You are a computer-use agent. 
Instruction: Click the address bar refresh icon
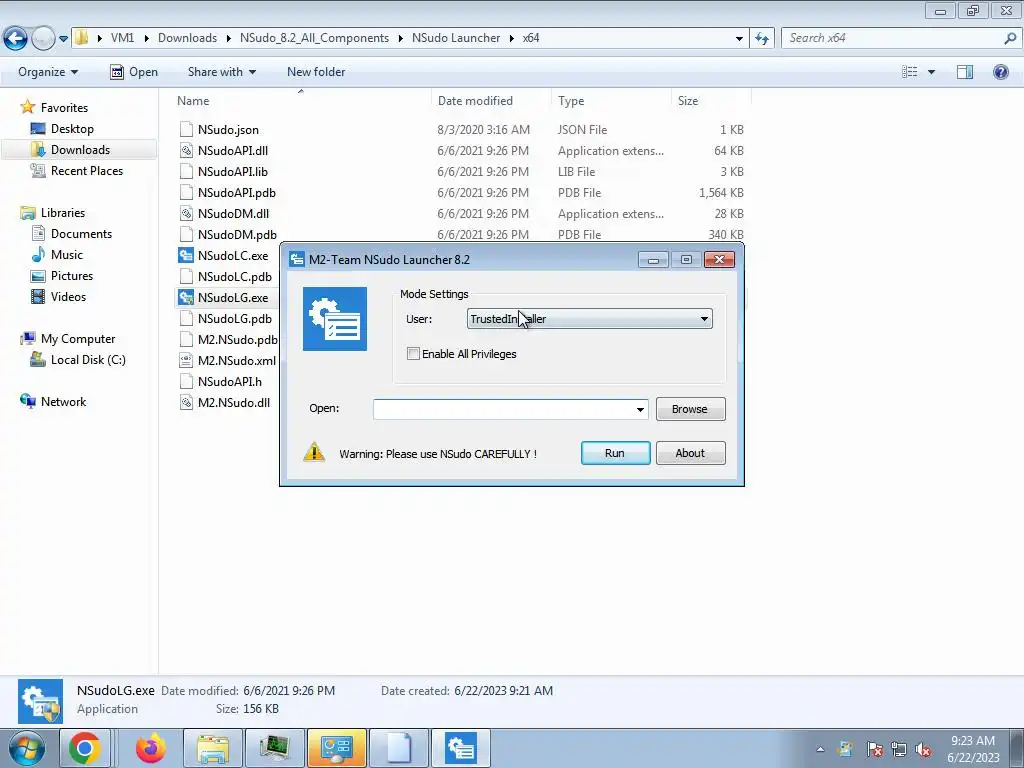click(761, 39)
